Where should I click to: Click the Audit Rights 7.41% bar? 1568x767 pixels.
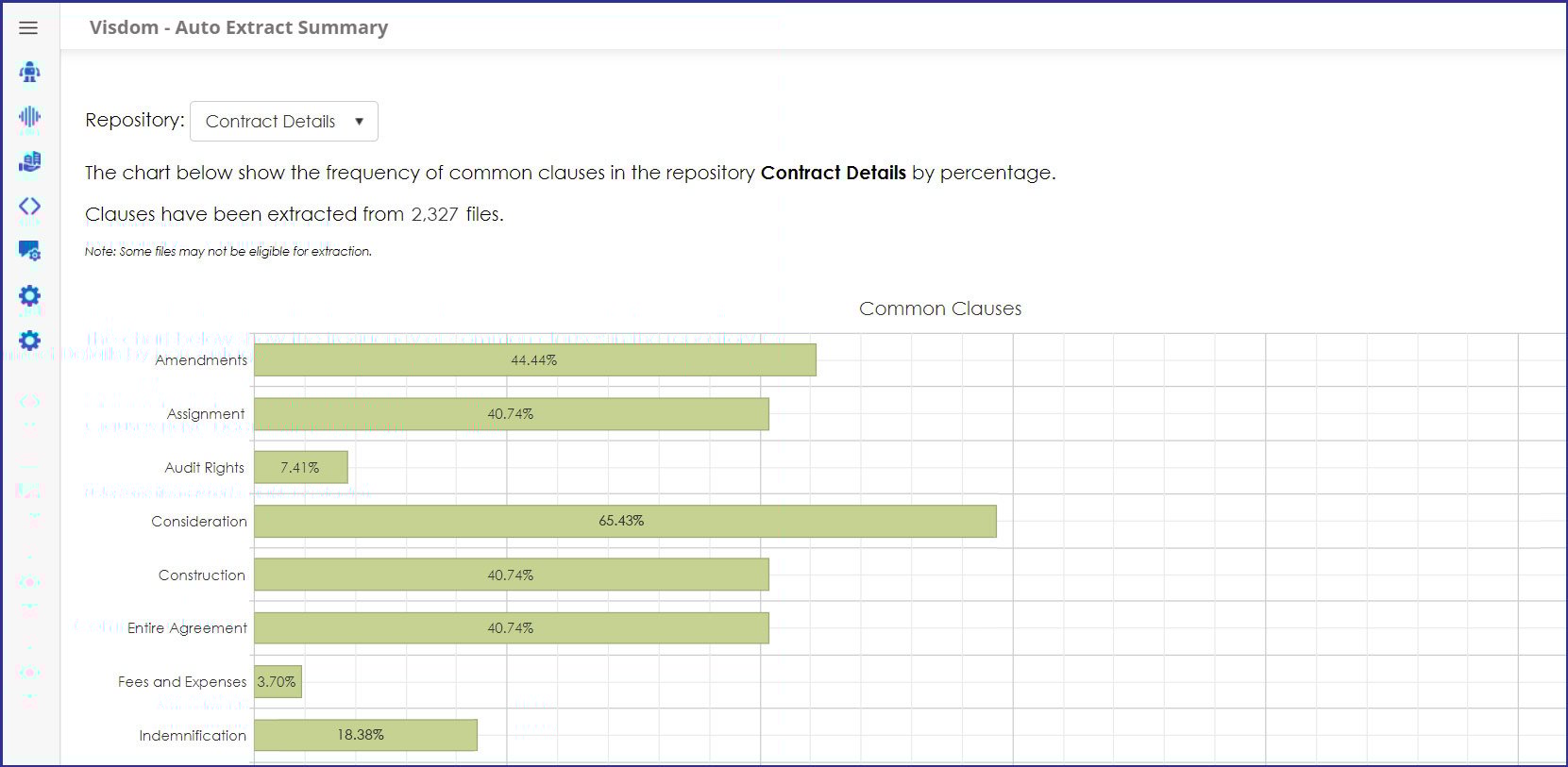(300, 467)
